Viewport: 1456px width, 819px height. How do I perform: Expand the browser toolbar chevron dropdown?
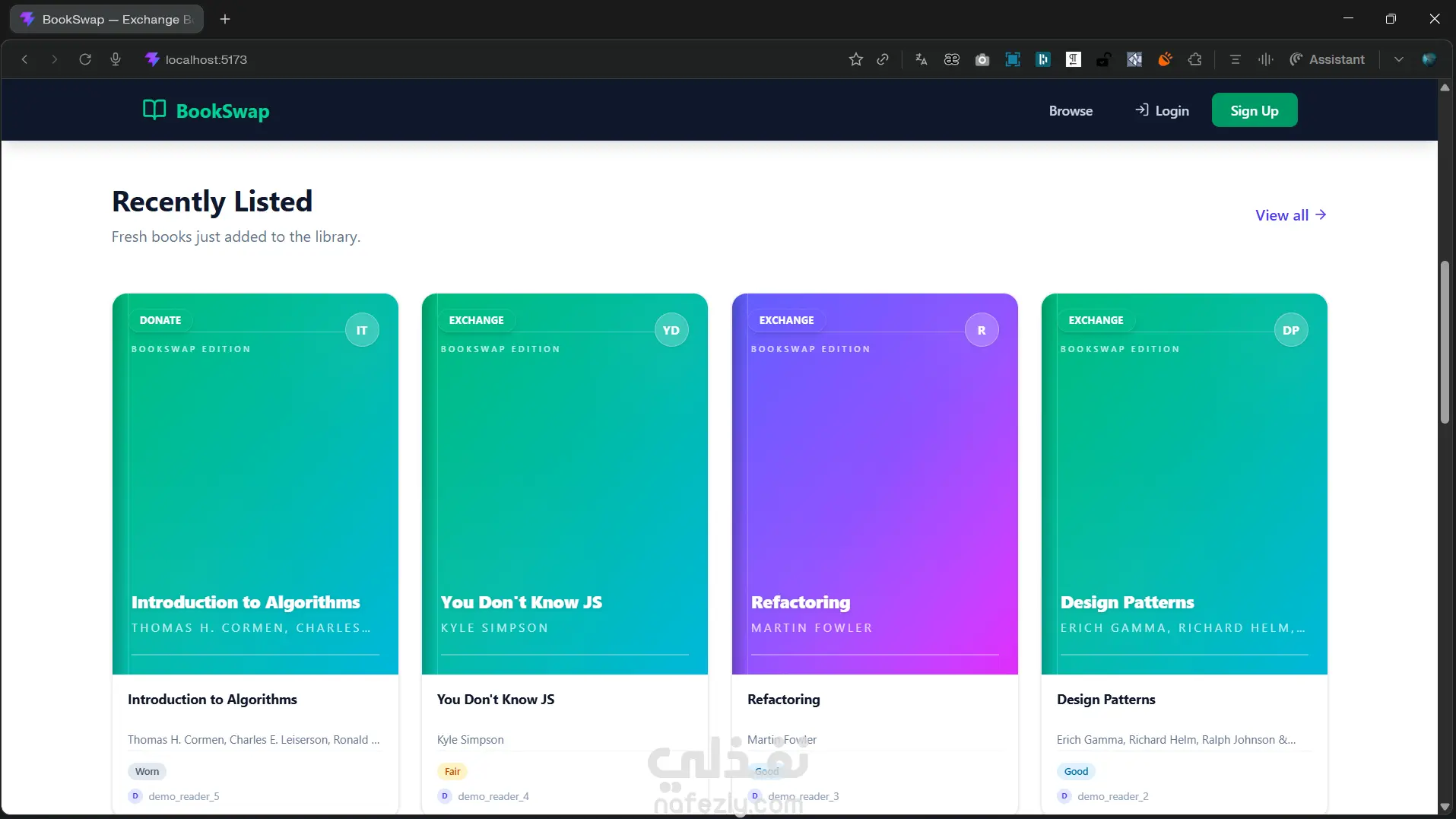(x=1399, y=59)
